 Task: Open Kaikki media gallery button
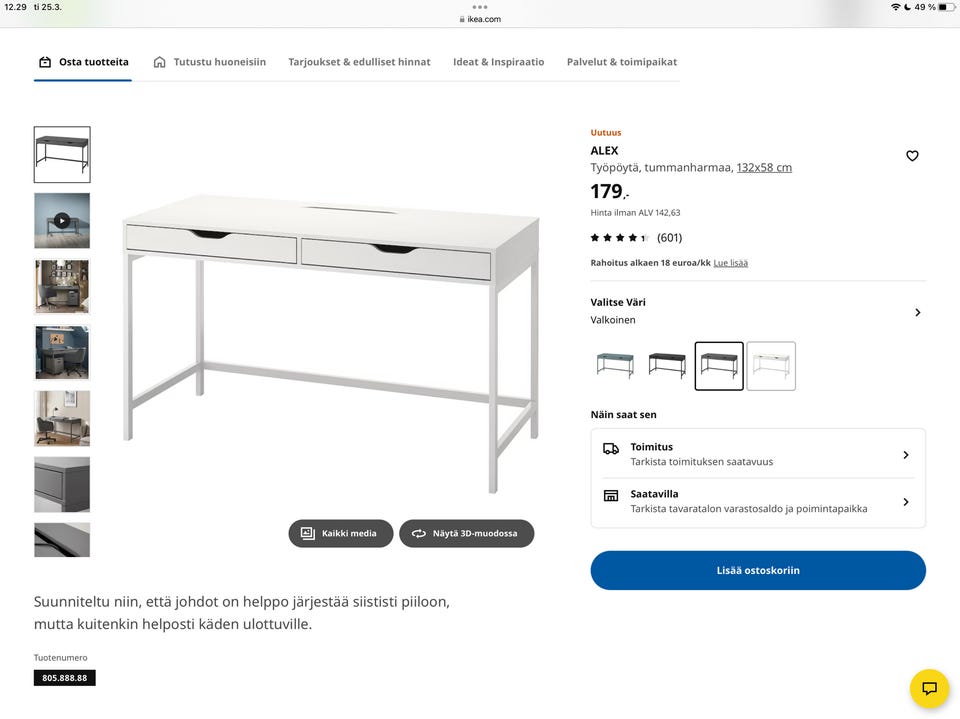click(340, 533)
